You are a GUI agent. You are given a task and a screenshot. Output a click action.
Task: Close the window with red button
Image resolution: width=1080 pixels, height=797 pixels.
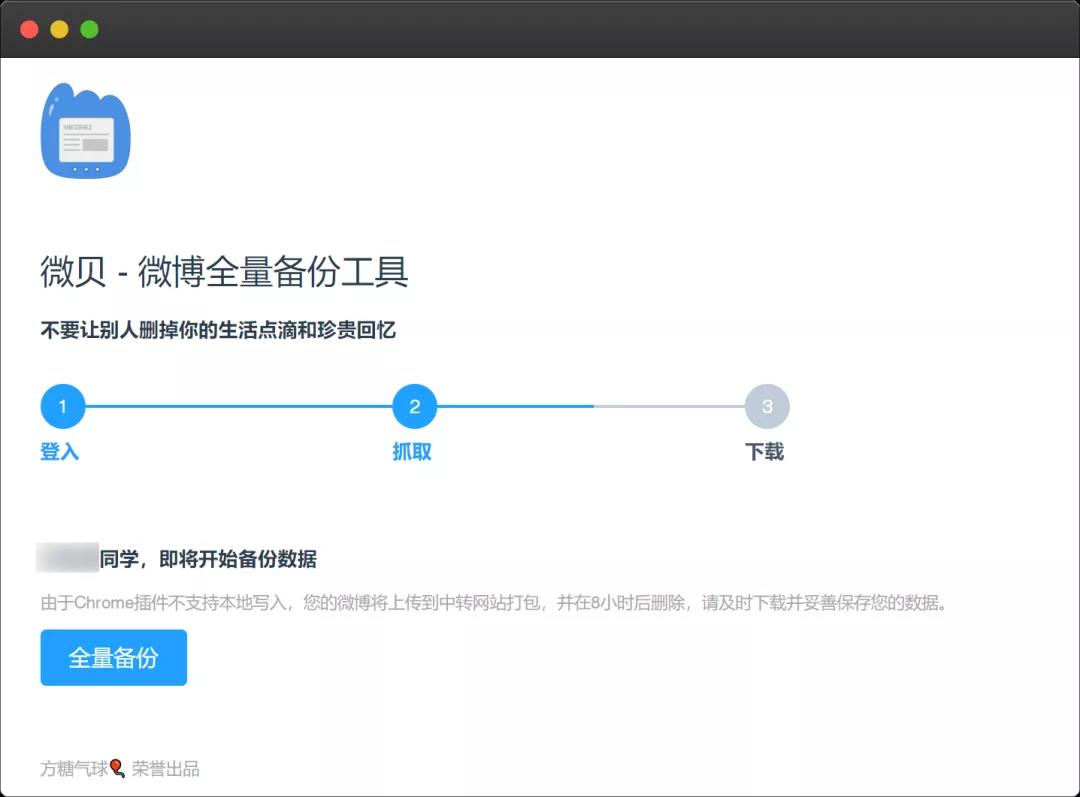(x=30, y=30)
